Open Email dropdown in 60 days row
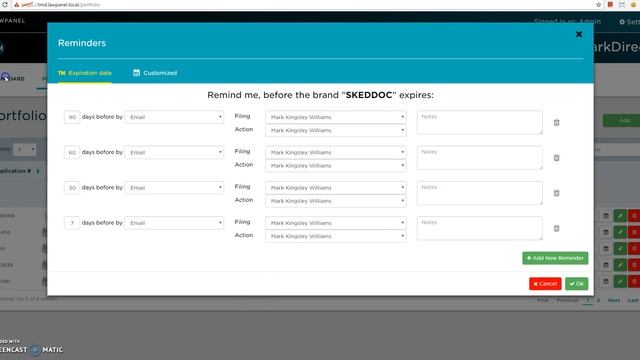This screenshot has width=640, height=360. [x=174, y=152]
